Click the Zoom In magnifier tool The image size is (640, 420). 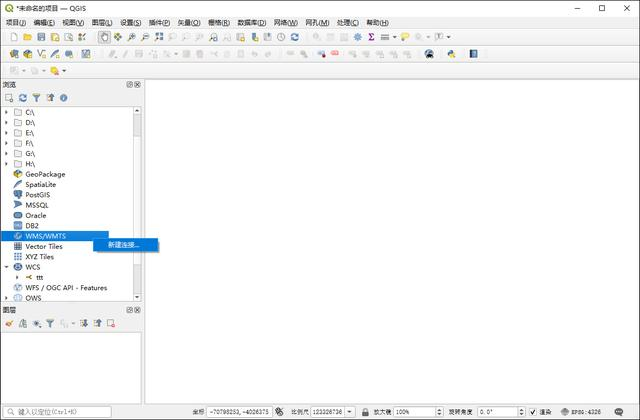(x=131, y=37)
